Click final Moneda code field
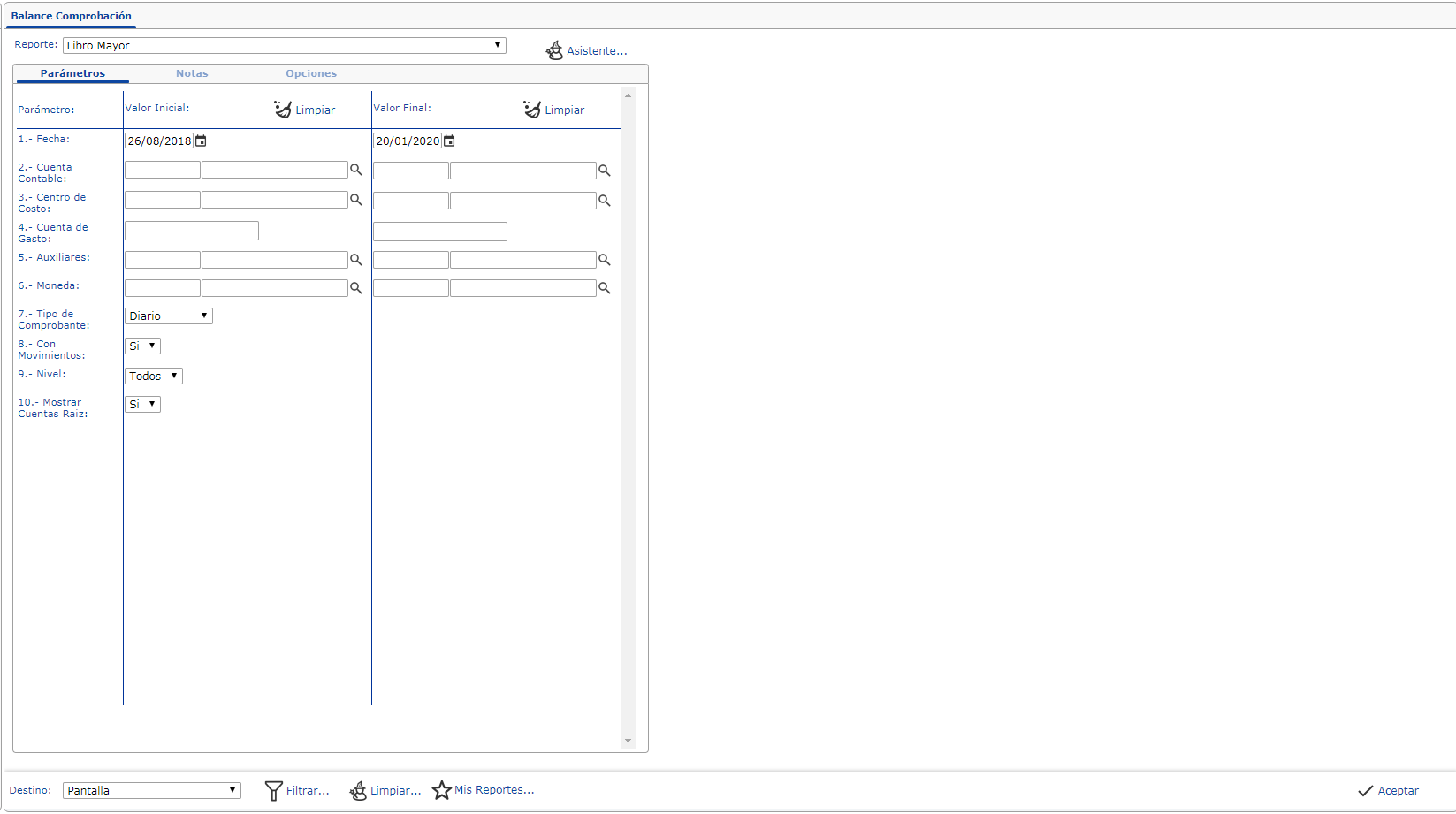The height and width of the screenshot is (814, 1456). point(411,288)
